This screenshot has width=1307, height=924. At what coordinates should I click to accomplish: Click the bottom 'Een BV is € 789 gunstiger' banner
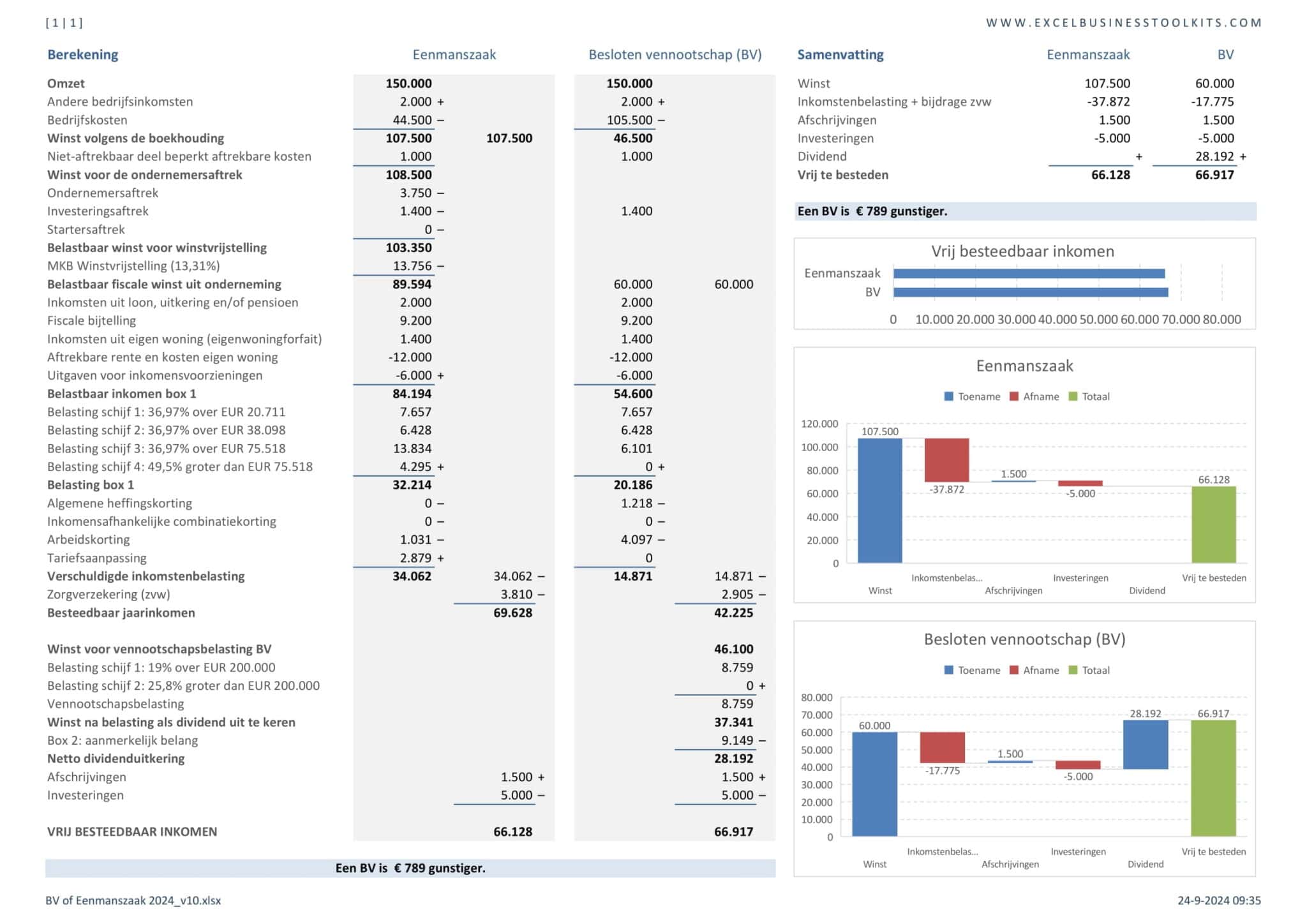[410, 868]
